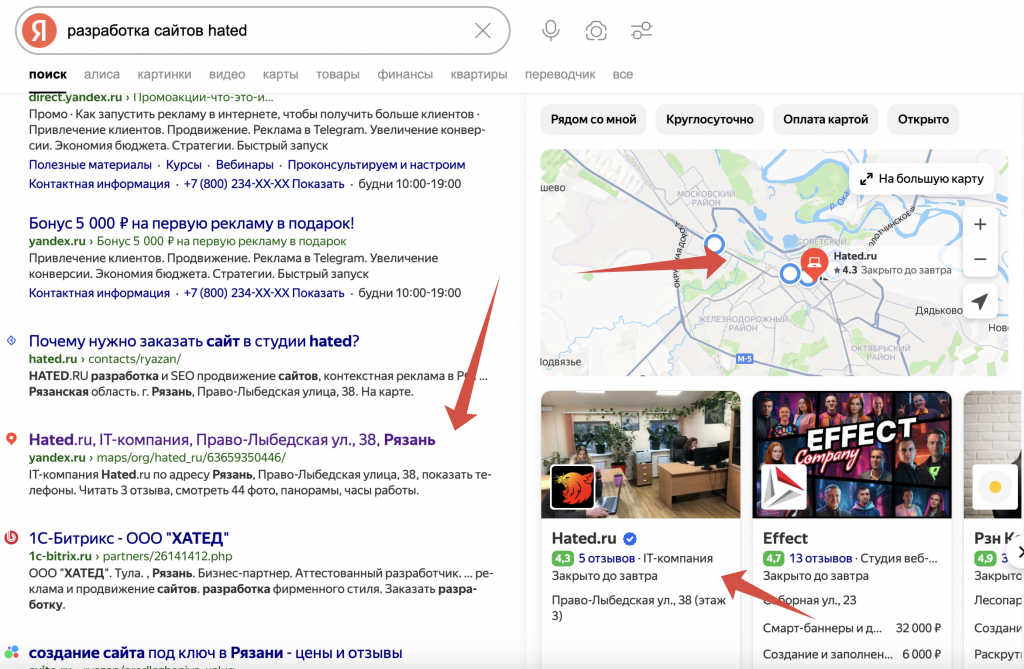This screenshot has height=669, width=1024.
Task: Activate voice search with the microphone icon
Action: click(550, 30)
